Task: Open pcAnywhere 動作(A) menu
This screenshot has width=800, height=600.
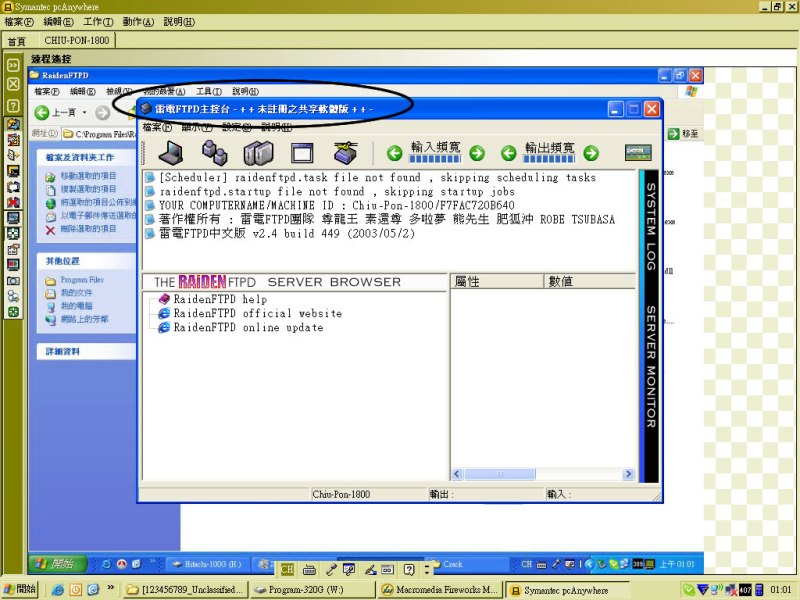Action: click(x=138, y=21)
